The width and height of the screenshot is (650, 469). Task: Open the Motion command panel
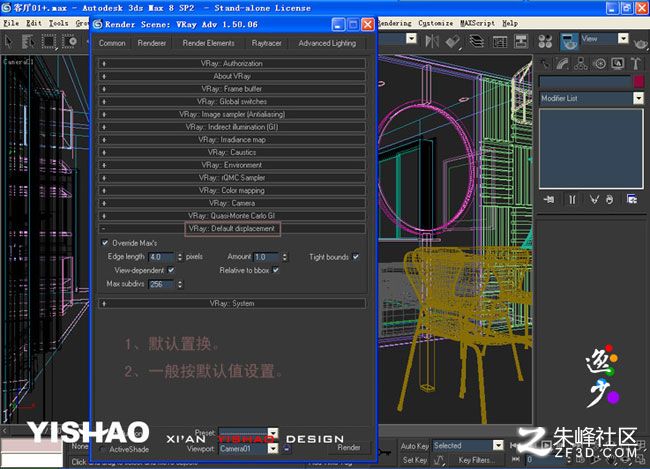click(599, 64)
